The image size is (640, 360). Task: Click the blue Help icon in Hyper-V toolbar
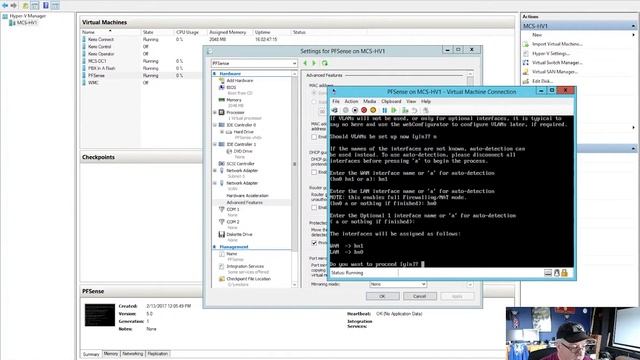(x=46, y=5)
